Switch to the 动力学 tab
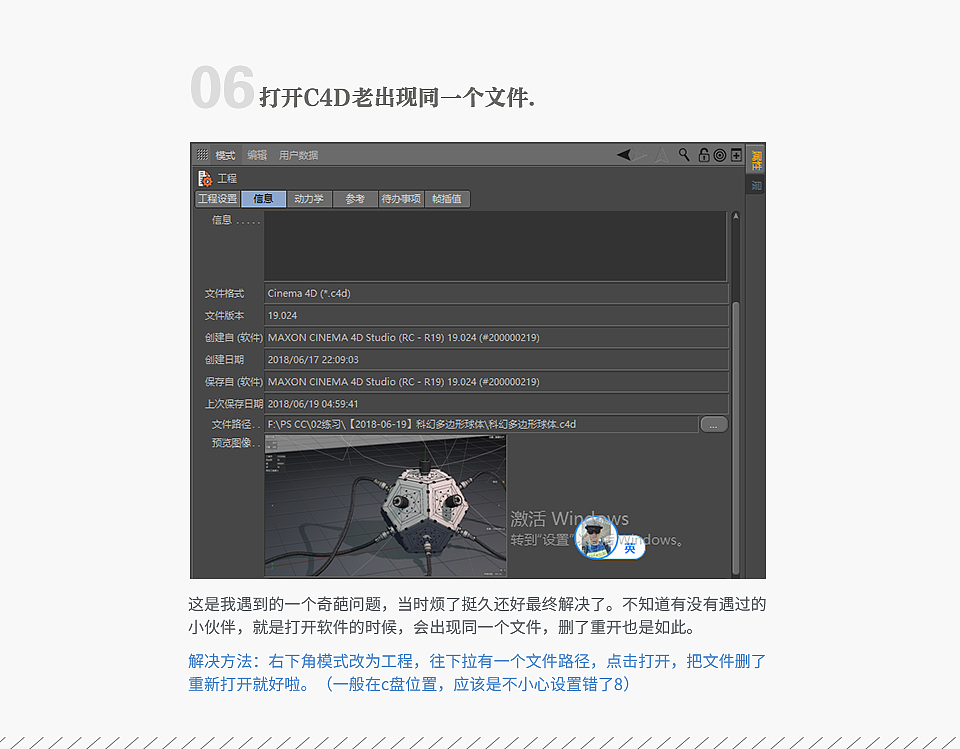 [309, 199]
